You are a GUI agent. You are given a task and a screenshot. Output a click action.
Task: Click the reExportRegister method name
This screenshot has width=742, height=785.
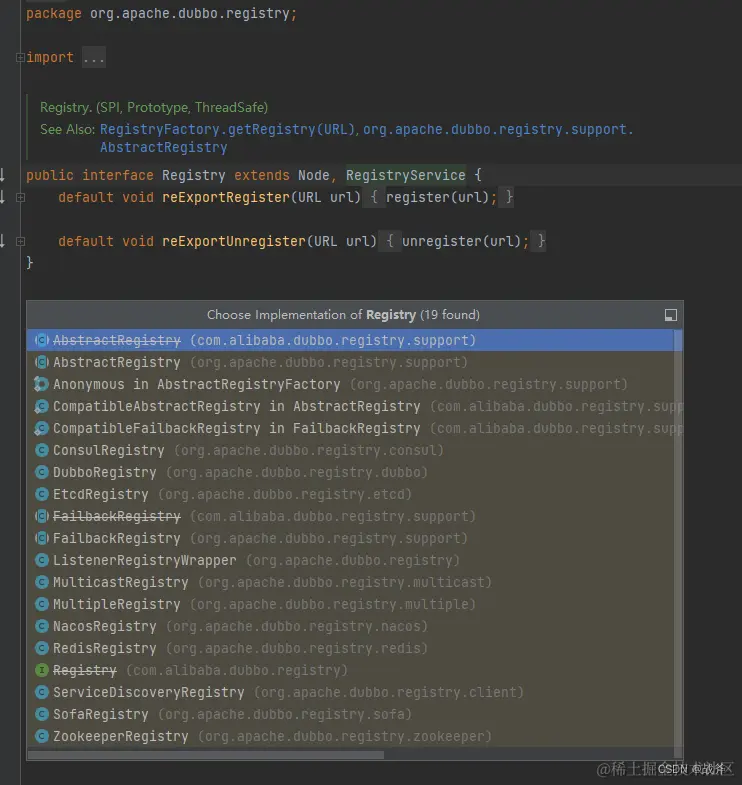(x=226, y=197)
